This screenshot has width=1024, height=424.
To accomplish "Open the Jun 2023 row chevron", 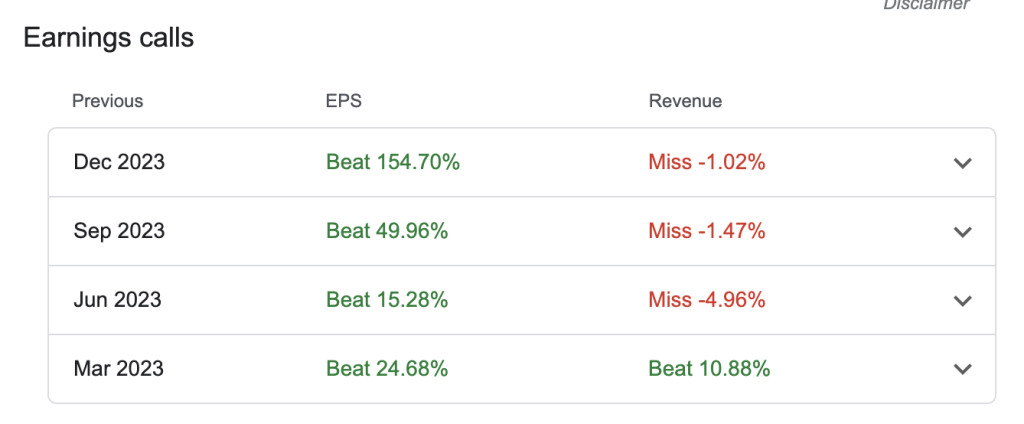I will (962, 300).
